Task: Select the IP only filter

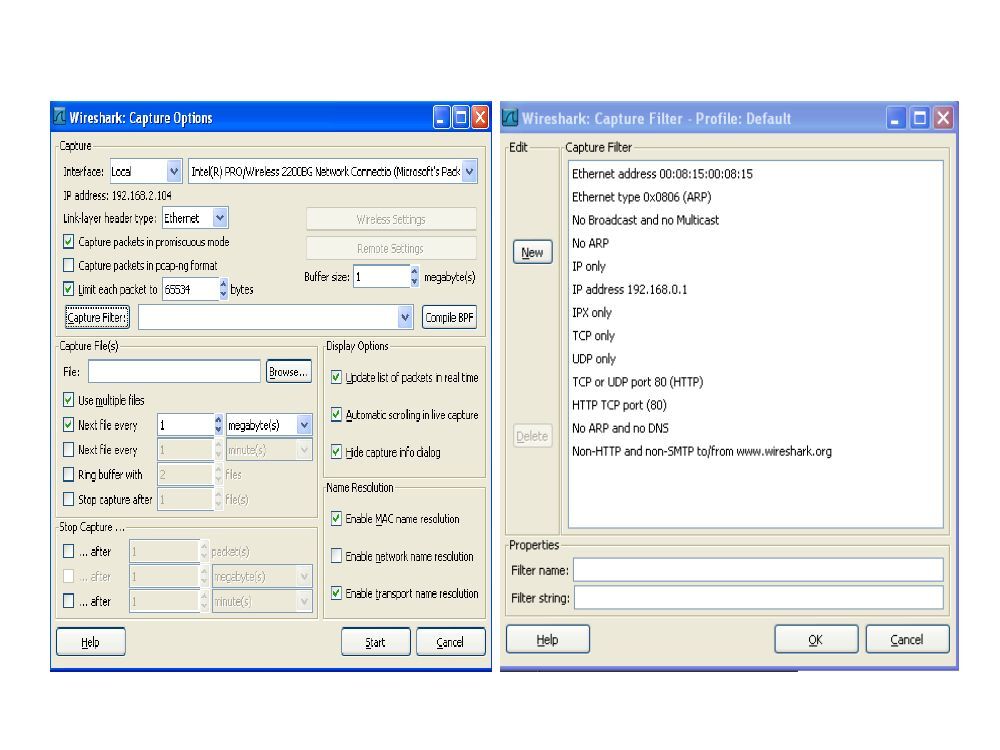Action: 588,267
